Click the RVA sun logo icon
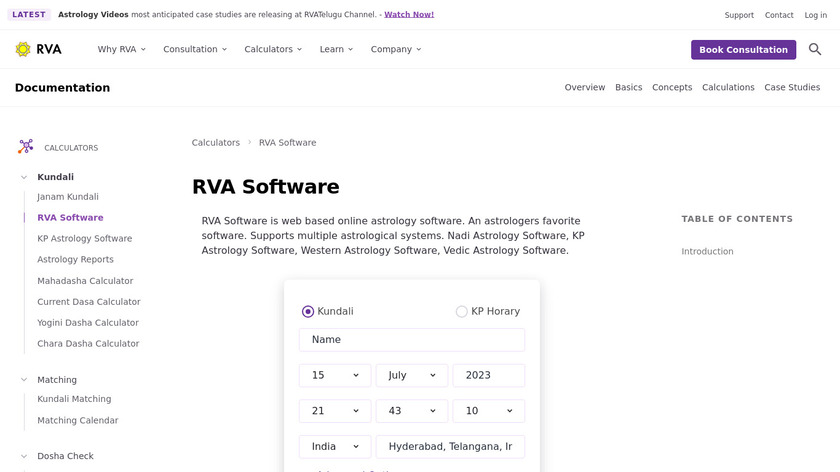 (x=23, y=49)
